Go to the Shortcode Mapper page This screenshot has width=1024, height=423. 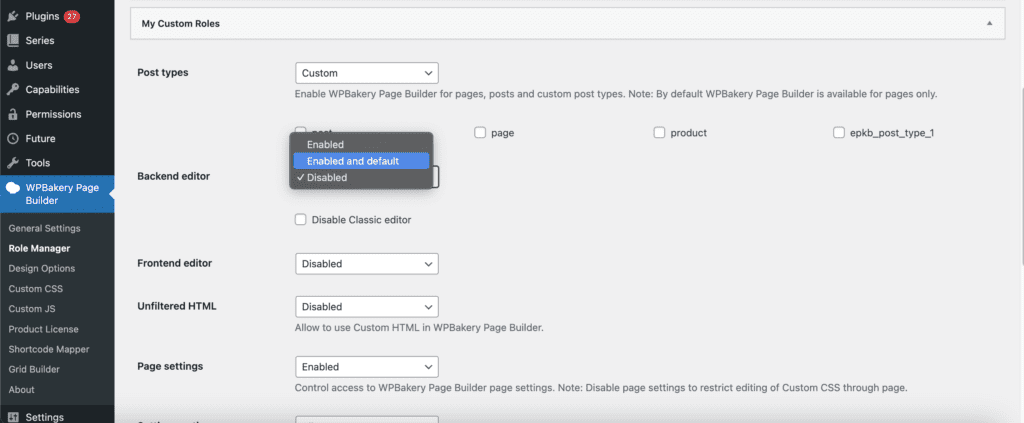click(48, 349)
